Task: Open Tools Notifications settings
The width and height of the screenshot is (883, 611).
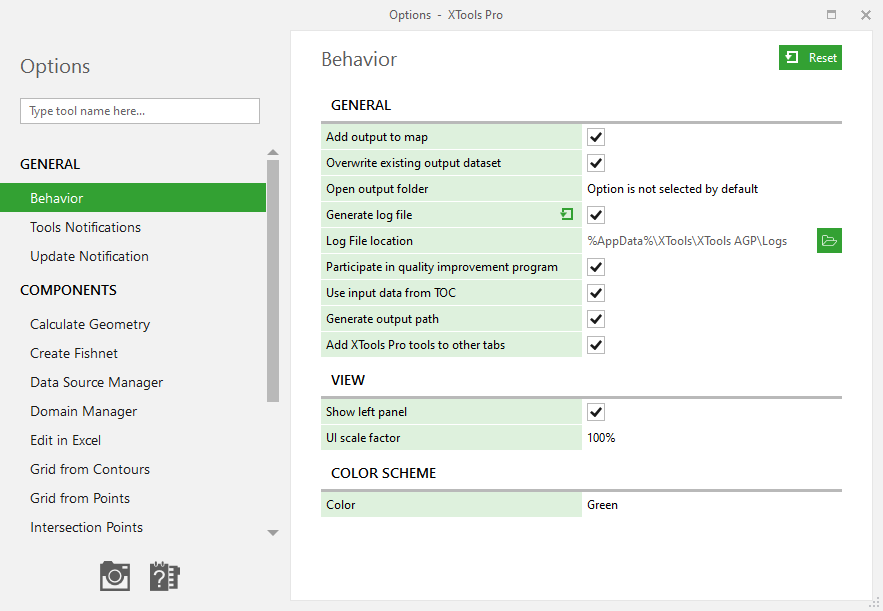Action: pyautogui.click(x=86, y=227)
